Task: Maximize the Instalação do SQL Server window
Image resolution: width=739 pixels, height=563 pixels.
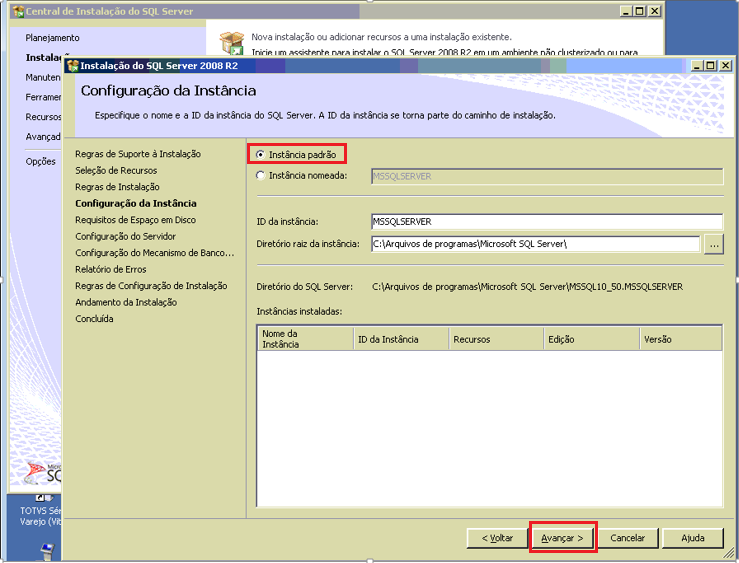Action: click(x=710, y=65)
